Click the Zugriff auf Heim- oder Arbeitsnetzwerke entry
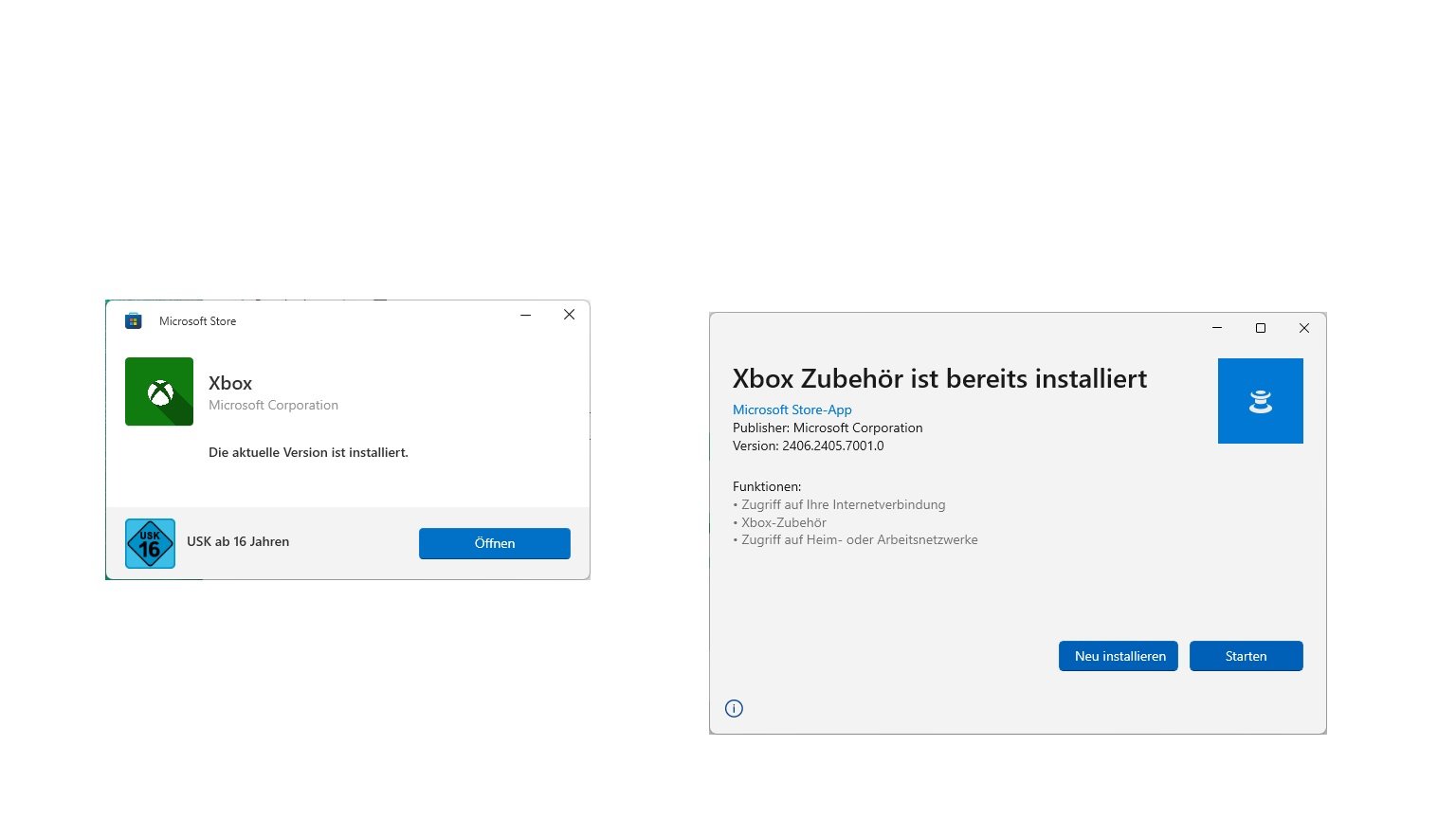 pyautogui.click(x=856, y=539)
